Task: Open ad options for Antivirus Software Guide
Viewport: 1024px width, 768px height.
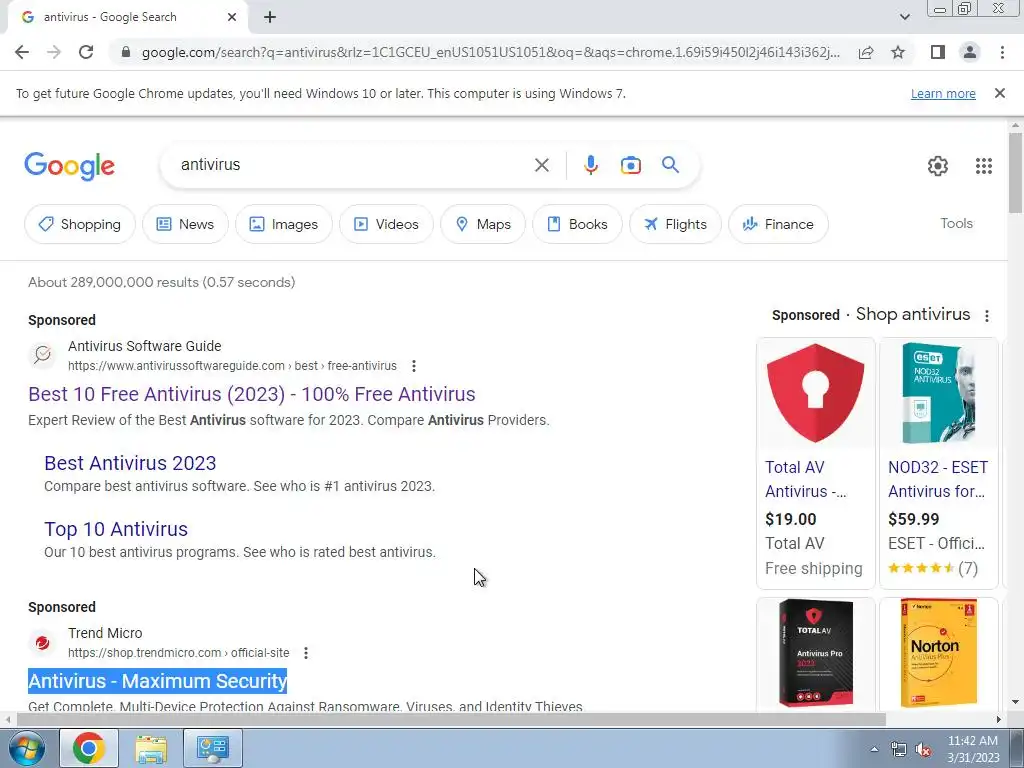Action: 413,366
